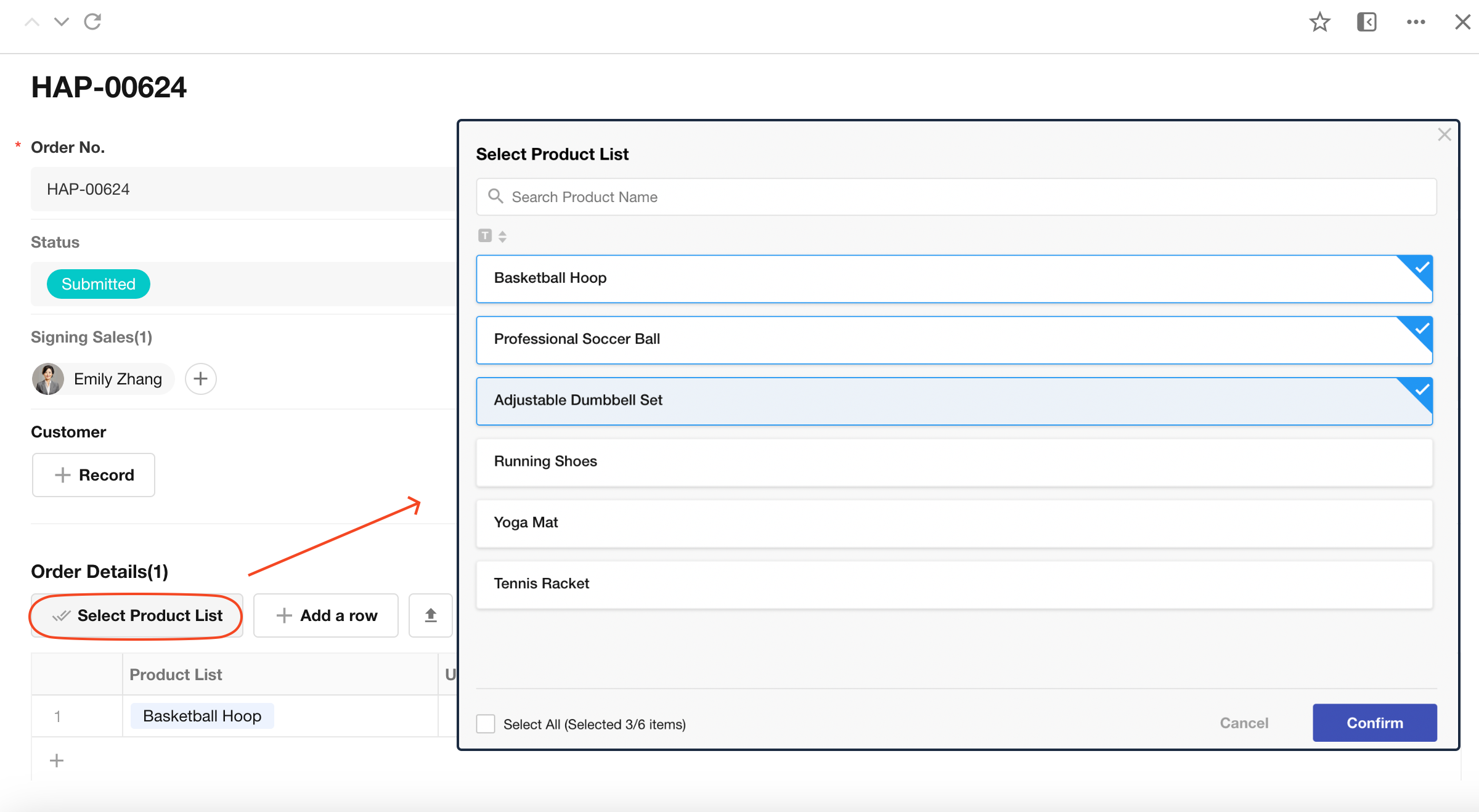Star this record as favorite
The image size is (1479, 812).
[x=1319, y=22]
